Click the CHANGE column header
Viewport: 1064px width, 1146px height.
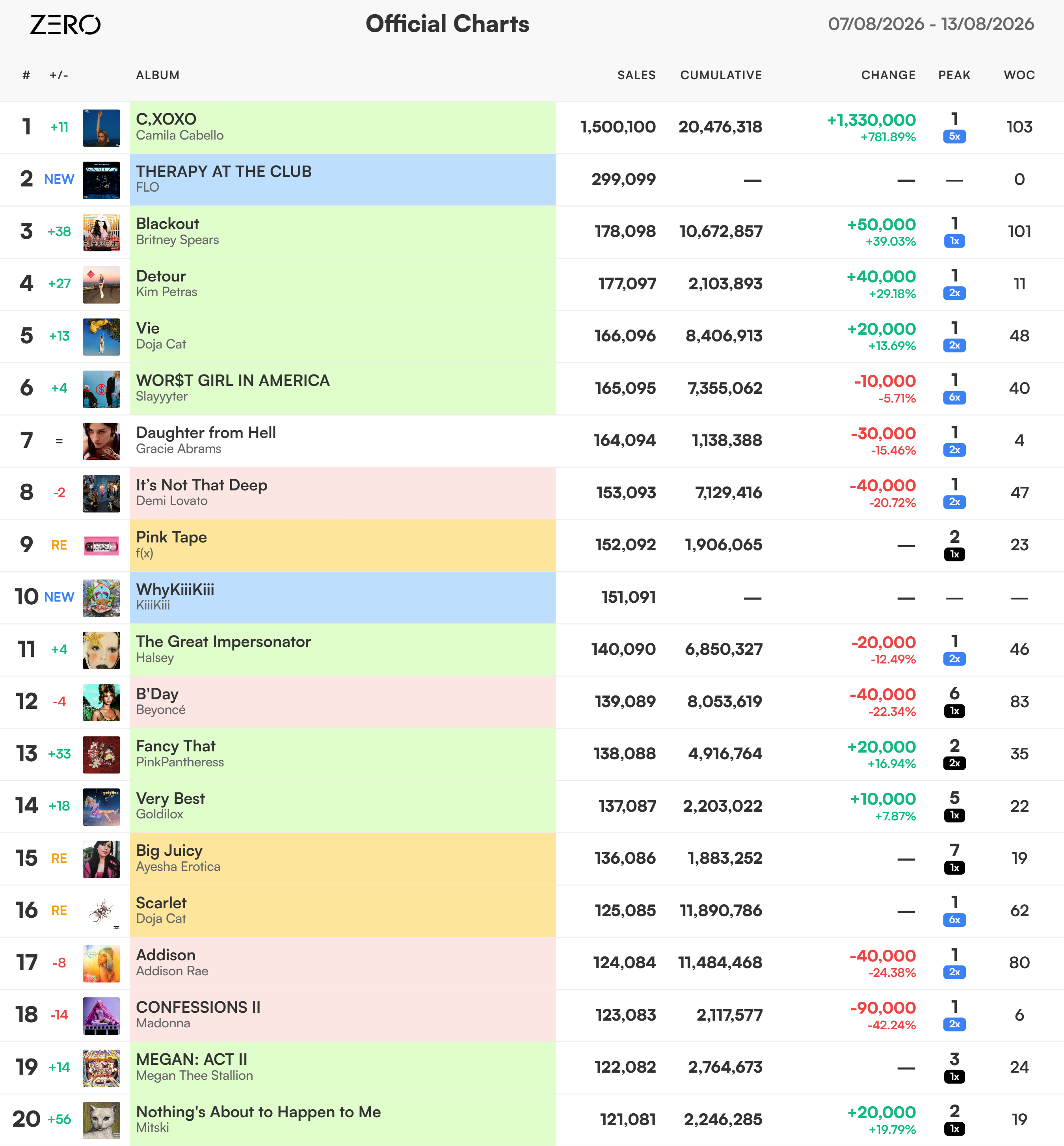click(x=888, y=75)
